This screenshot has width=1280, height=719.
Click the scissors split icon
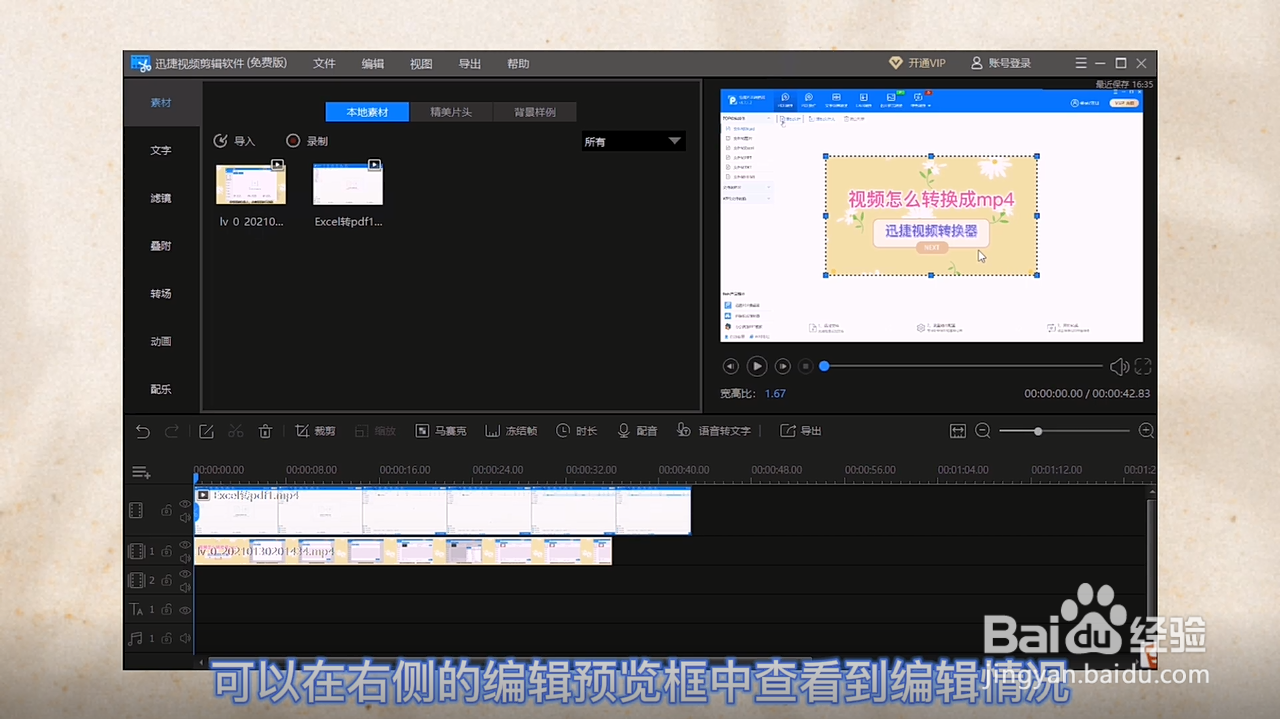pos(236,431)
